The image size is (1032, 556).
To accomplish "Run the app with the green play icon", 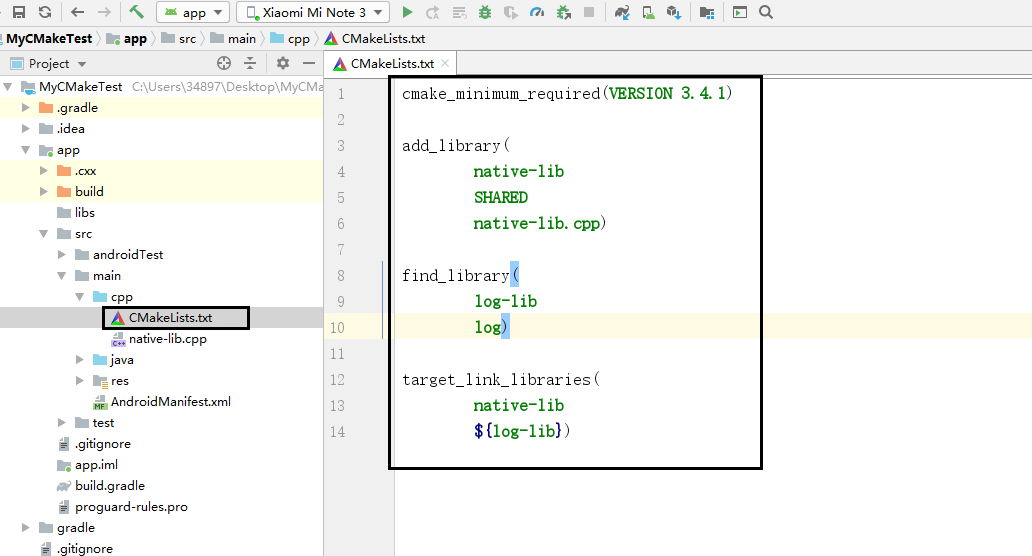I will 407,12.
